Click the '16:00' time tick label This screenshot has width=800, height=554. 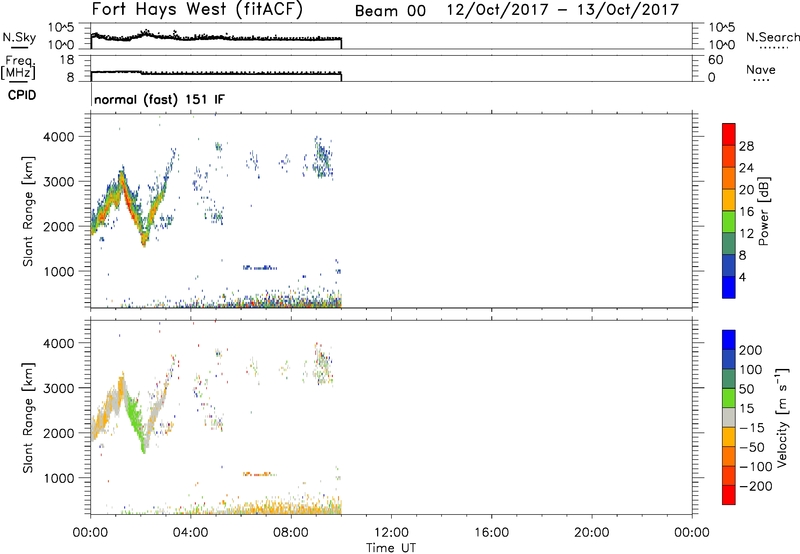(x=491, y=533)
